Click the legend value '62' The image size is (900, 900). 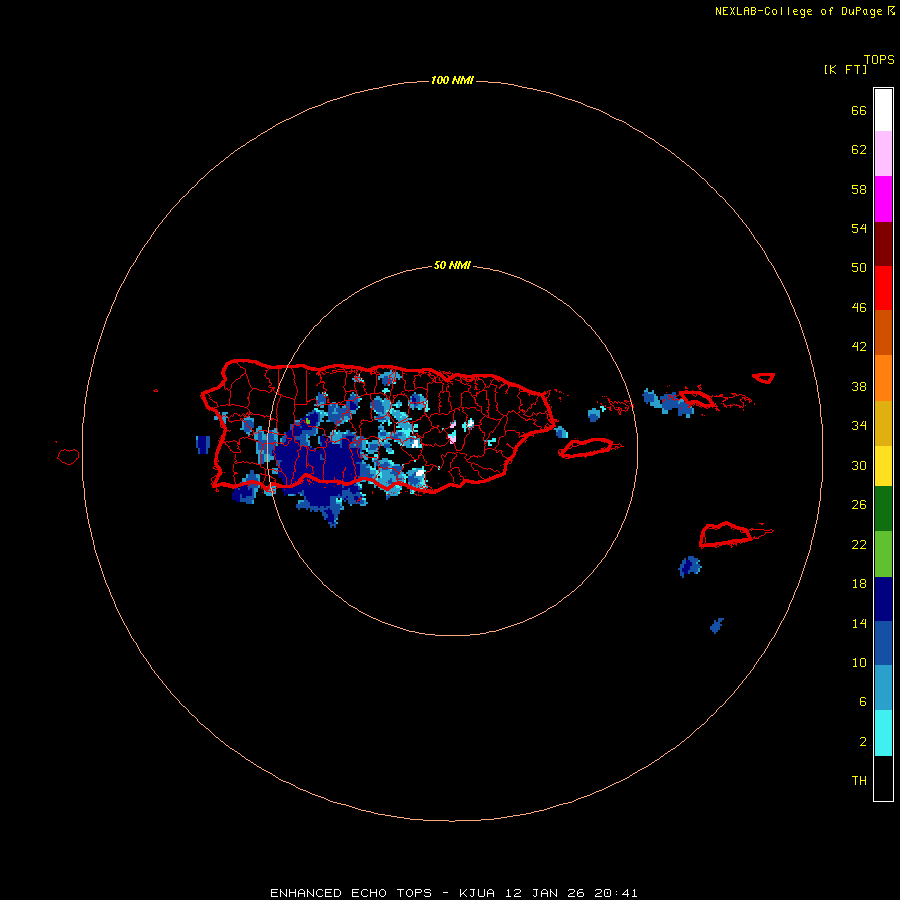(859, 150)
